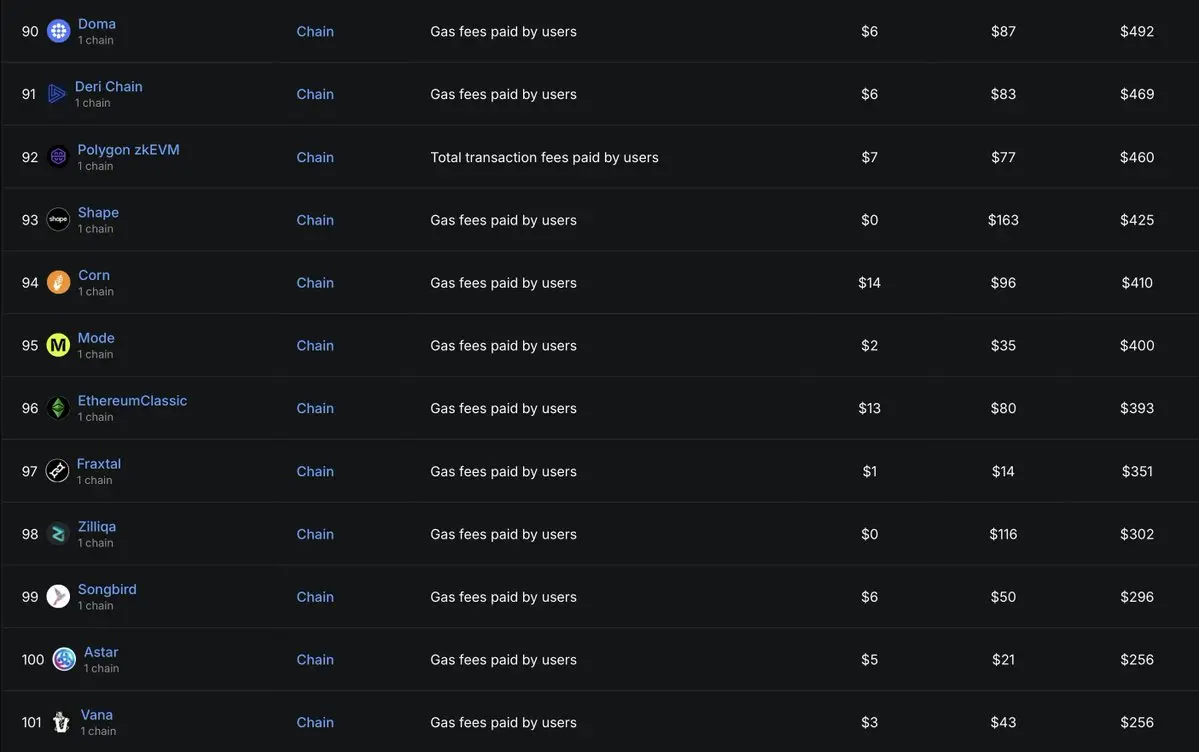1199x752 pixels.
Task: Click the Astar logo icon
Action: click(x=64, y=659)
